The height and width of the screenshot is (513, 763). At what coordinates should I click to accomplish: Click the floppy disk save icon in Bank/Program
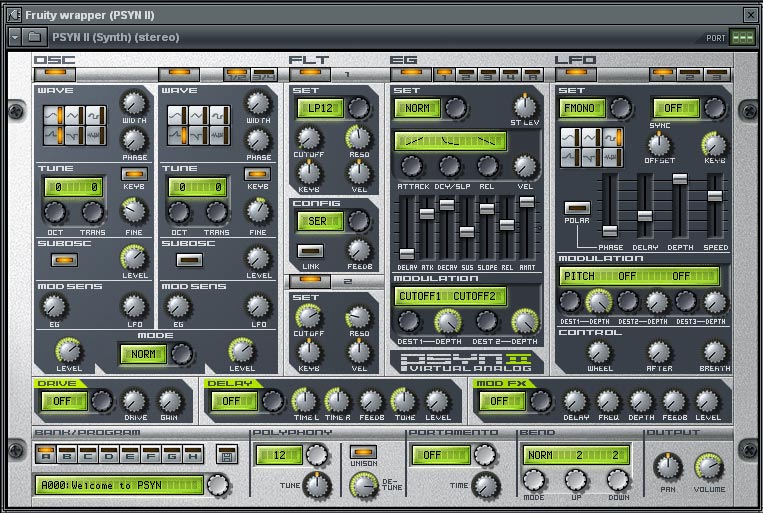click(227, 455)
